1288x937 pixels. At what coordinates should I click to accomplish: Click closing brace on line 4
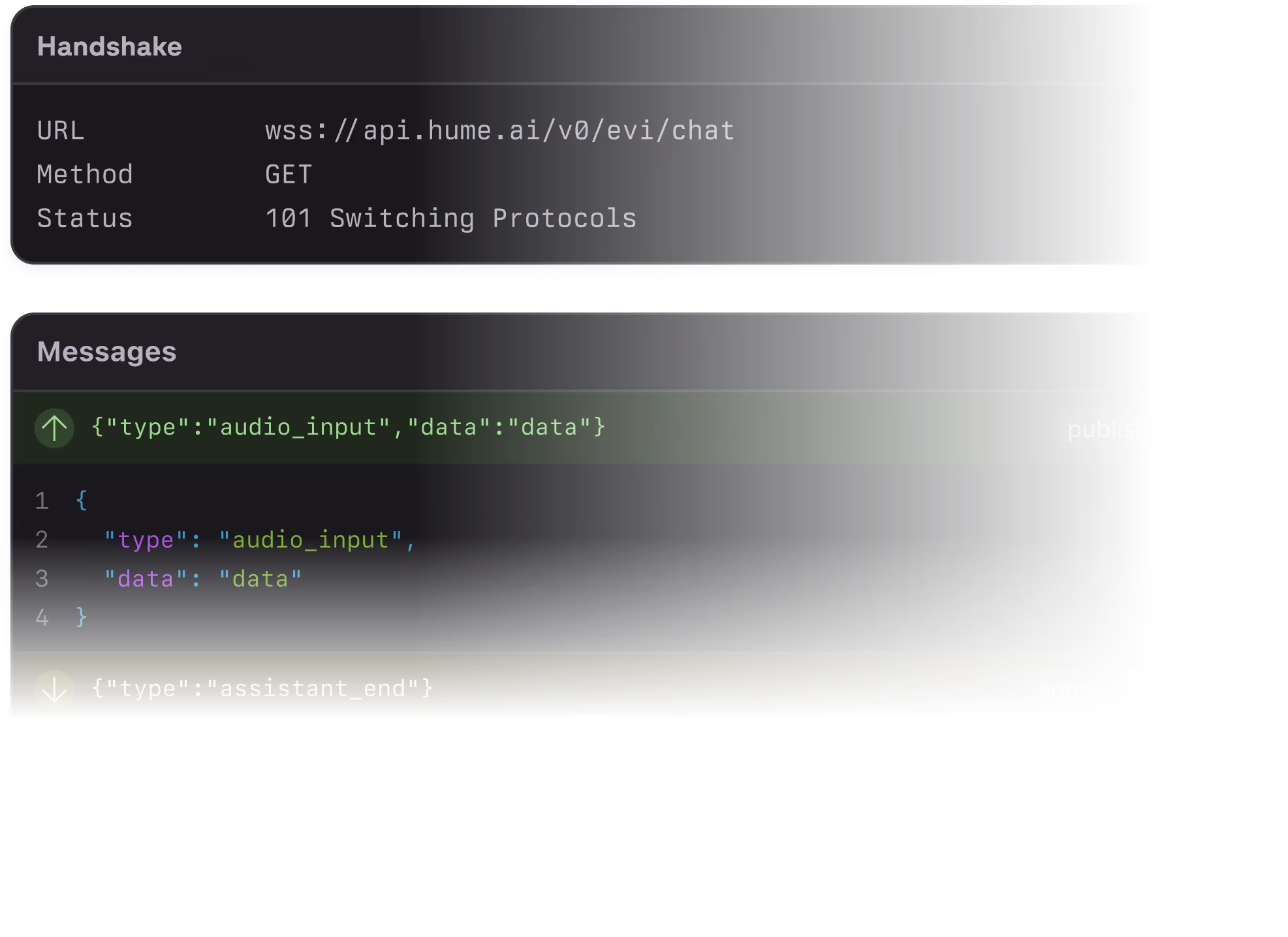point(82,617)
